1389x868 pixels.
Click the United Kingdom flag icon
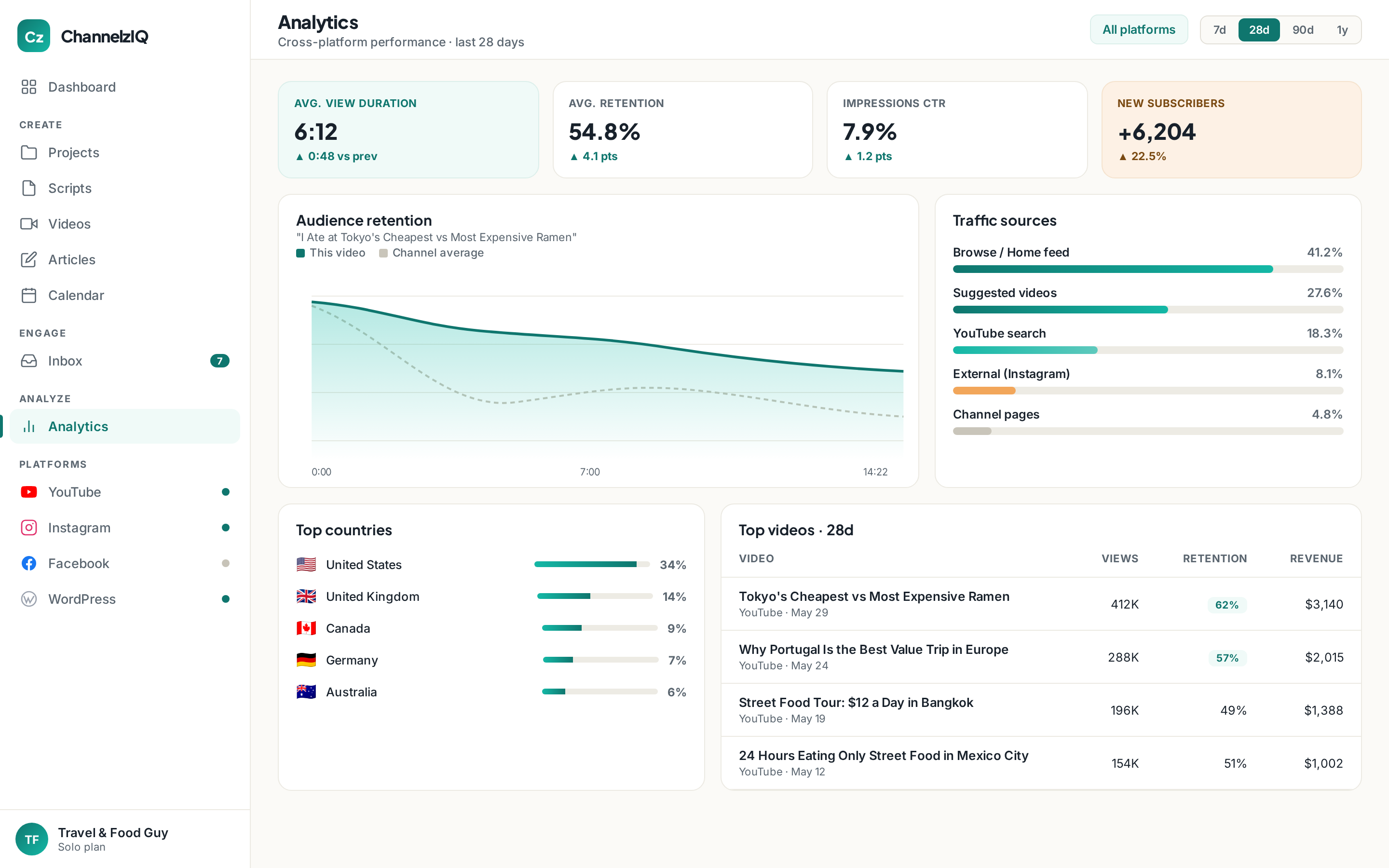pos(306,597)
